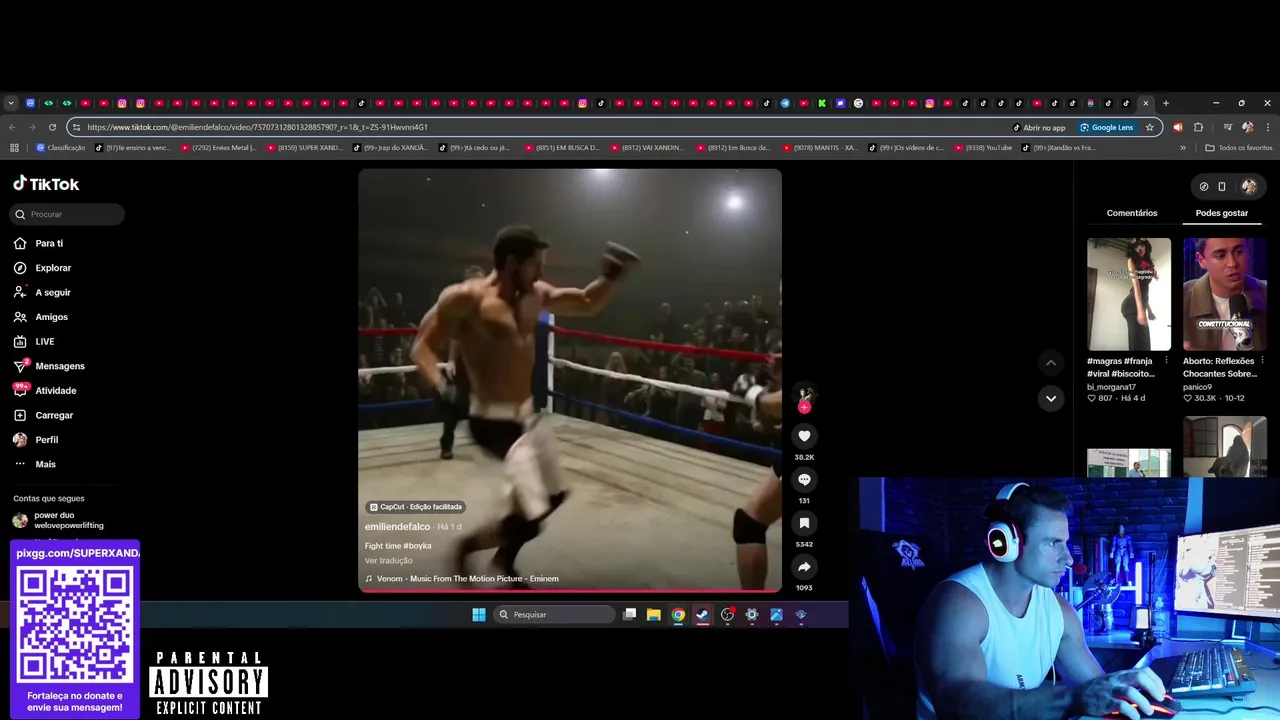Open Windows Start menu
Viewport: 1280px width, 720px height.
479,615
